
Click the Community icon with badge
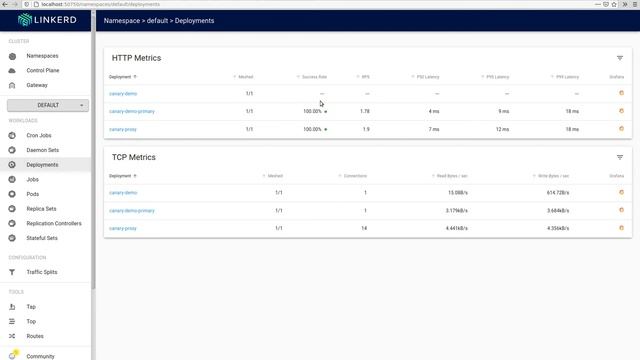pos(13,355)
